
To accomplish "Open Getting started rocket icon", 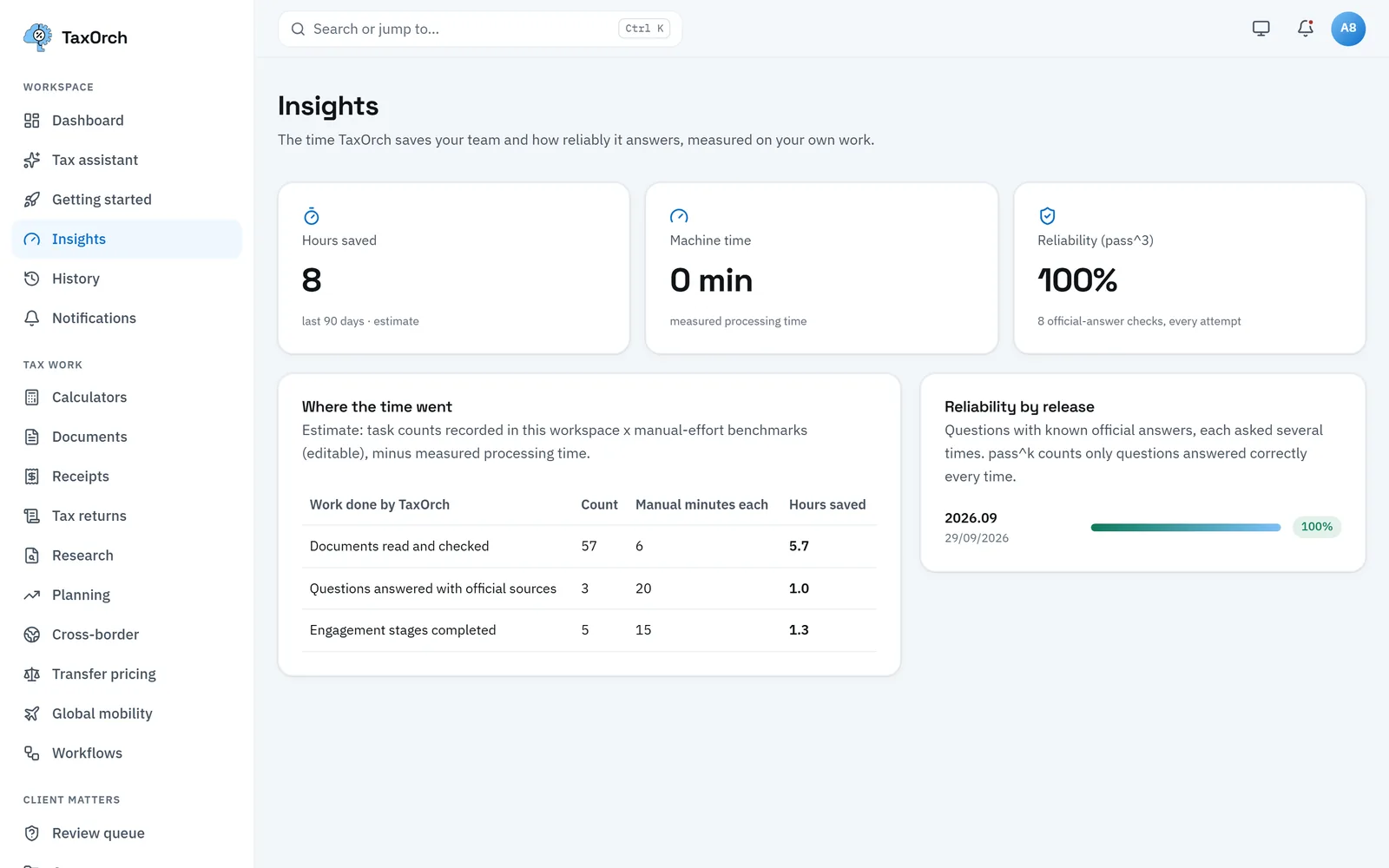I will click(x=32, y=200).
